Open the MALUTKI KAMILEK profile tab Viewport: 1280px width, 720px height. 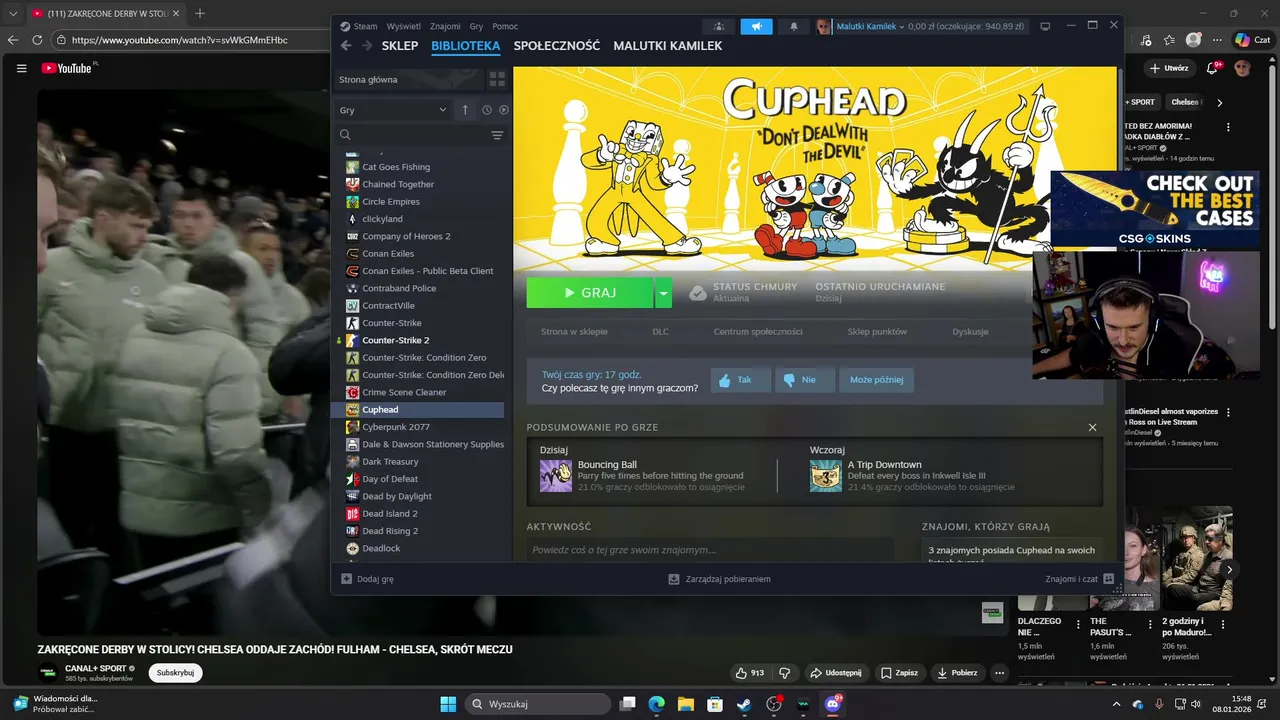668,46
